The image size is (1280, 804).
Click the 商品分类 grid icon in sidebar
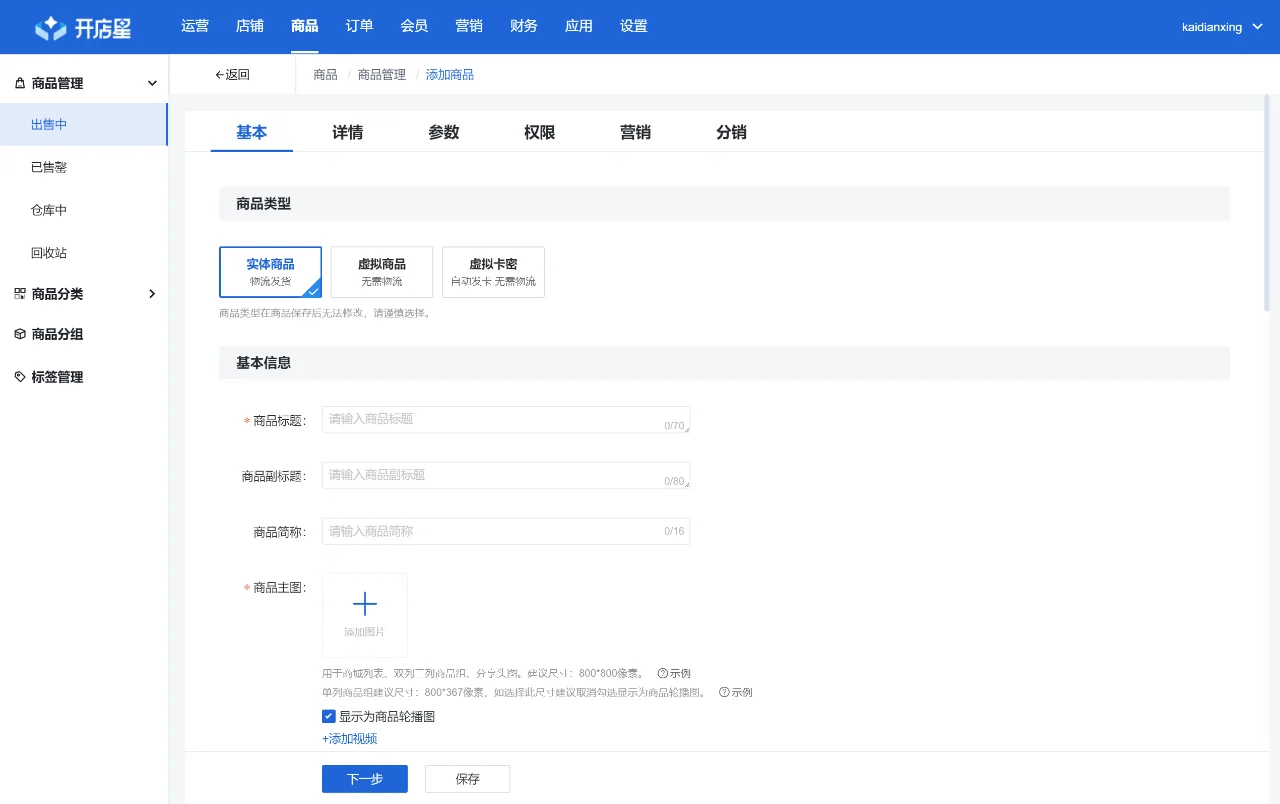pyautogui.click(x=21, y=293)
